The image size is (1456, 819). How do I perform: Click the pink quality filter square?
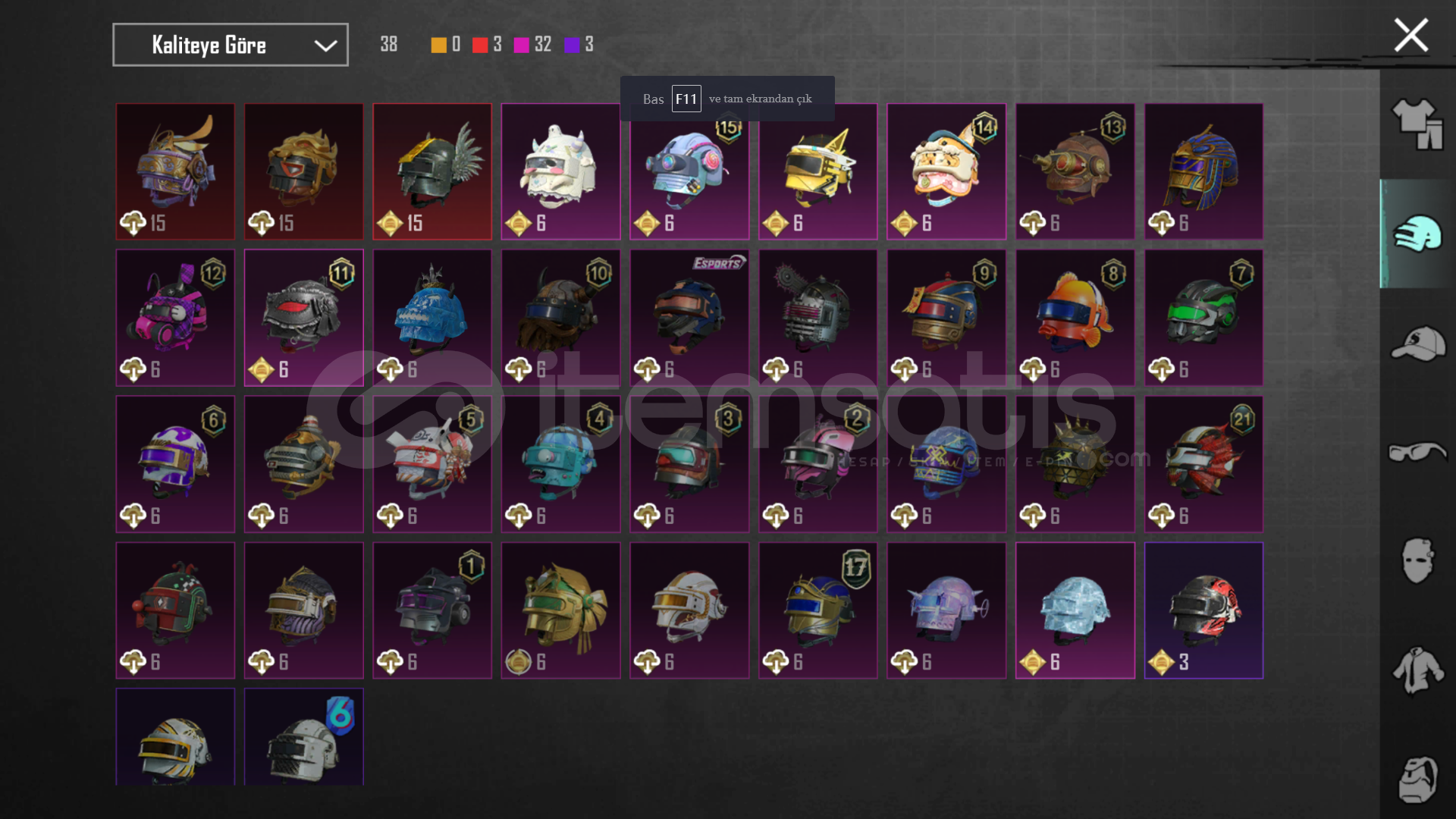522,45
